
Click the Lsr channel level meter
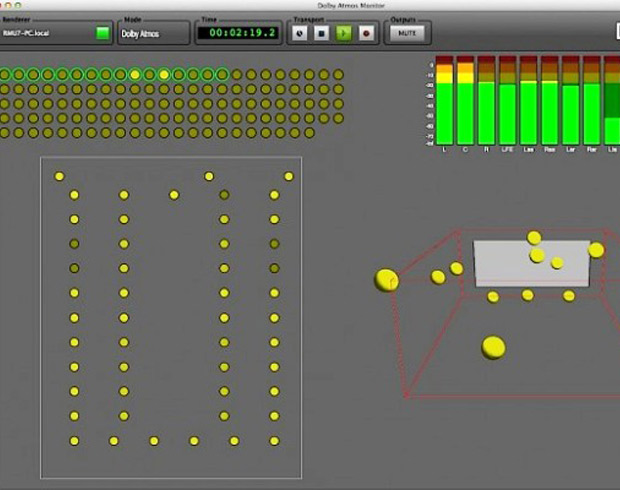(570, 100)
